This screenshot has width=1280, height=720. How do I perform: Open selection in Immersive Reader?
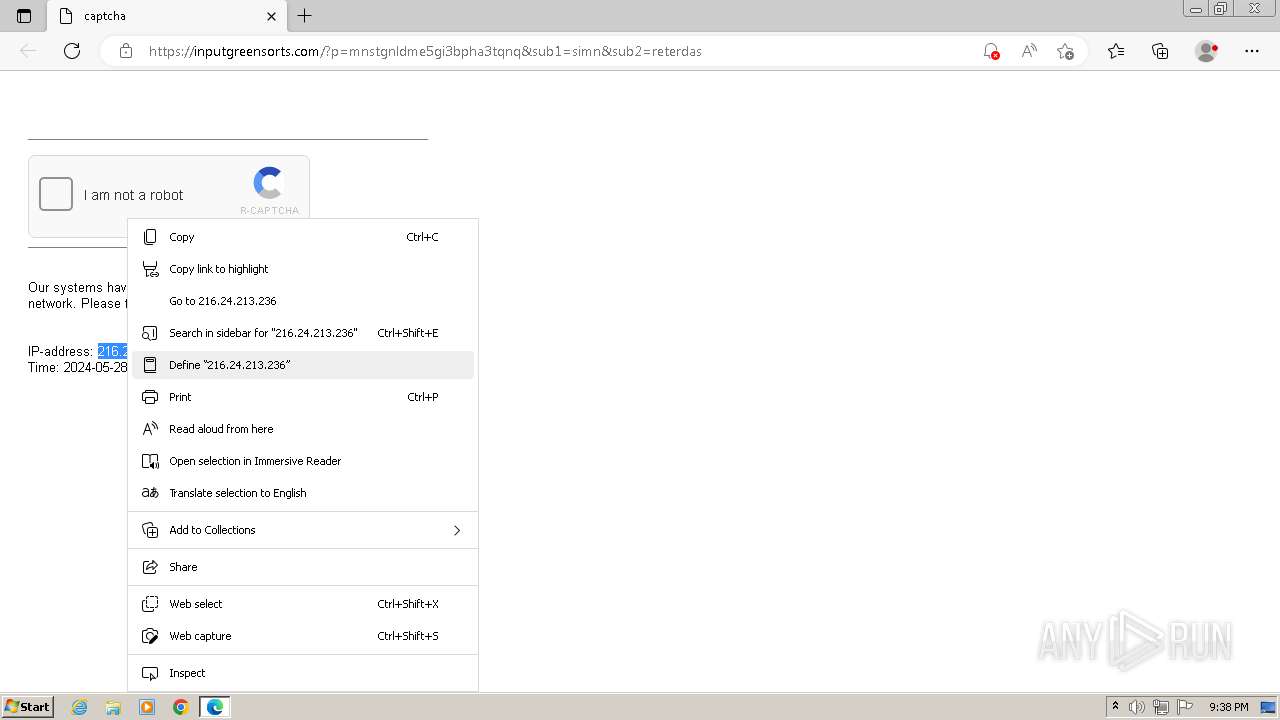click(x=303, y=461)
